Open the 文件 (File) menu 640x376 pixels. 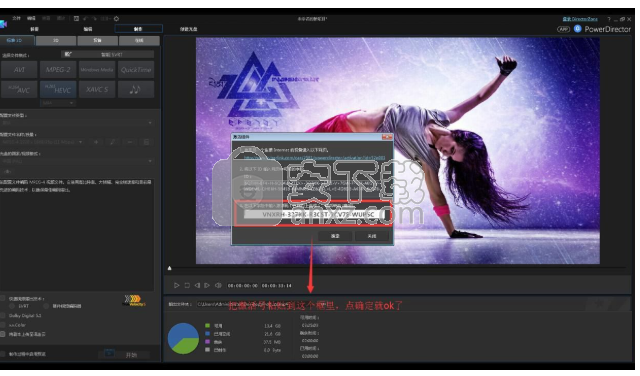pos(16,18)
